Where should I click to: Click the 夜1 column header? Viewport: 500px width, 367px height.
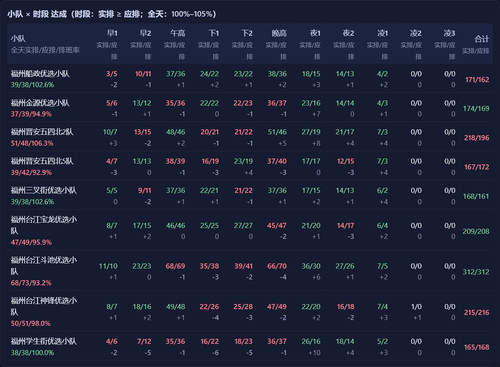[x=315, y=33]
